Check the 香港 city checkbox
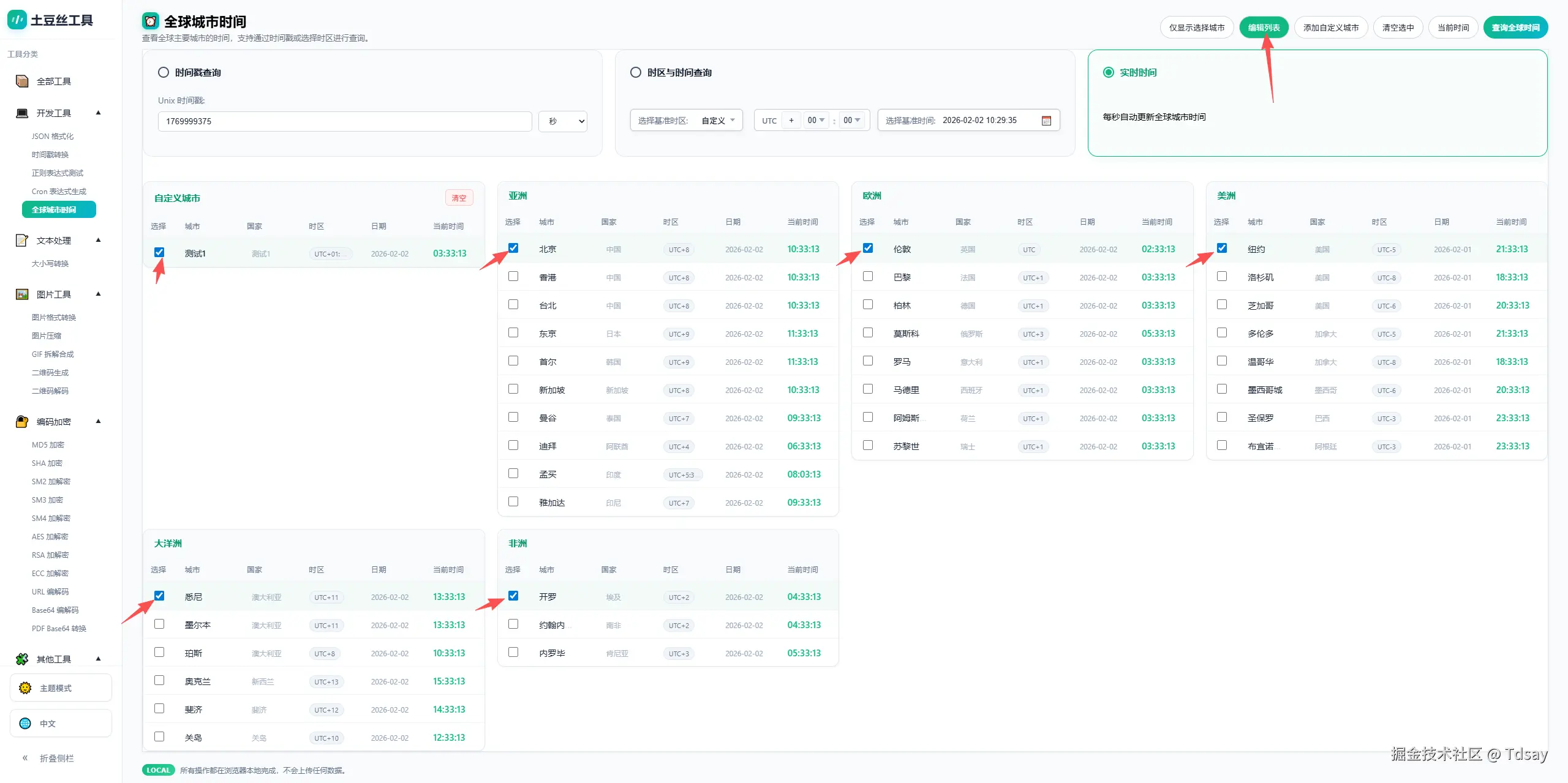The height and width of the screenshot is (783, 1568). tap(513, 277)
